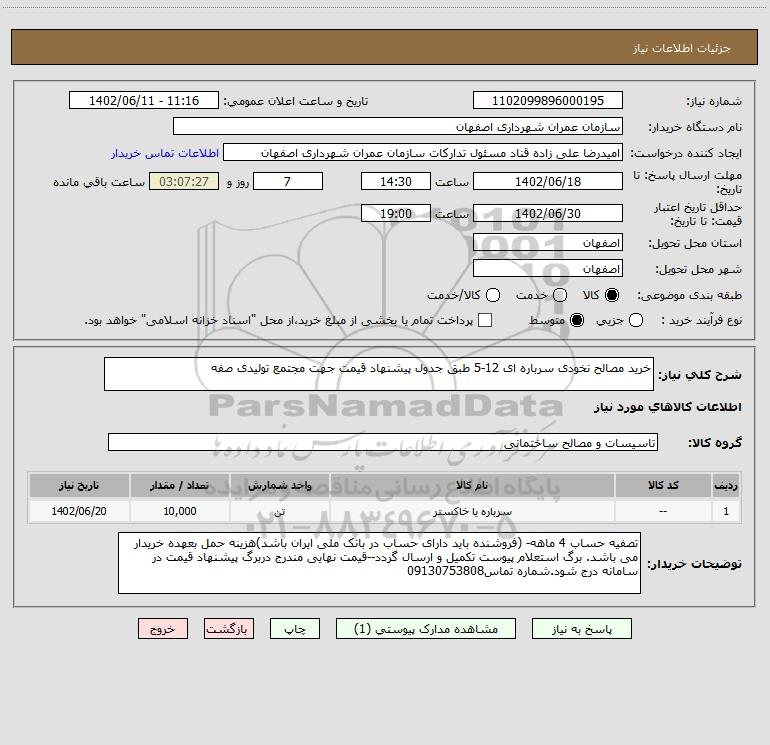This screenshot has height=745, width=770.
Task: Select the کالا/خدمت radio button
Action: pos(493,295)
